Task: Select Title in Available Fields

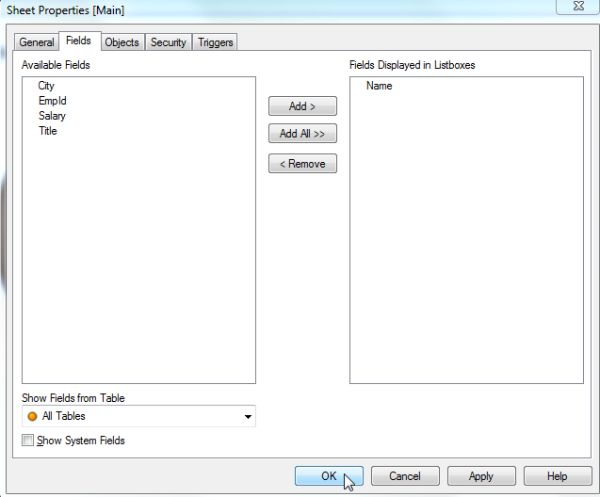Action: click(48, 131)
